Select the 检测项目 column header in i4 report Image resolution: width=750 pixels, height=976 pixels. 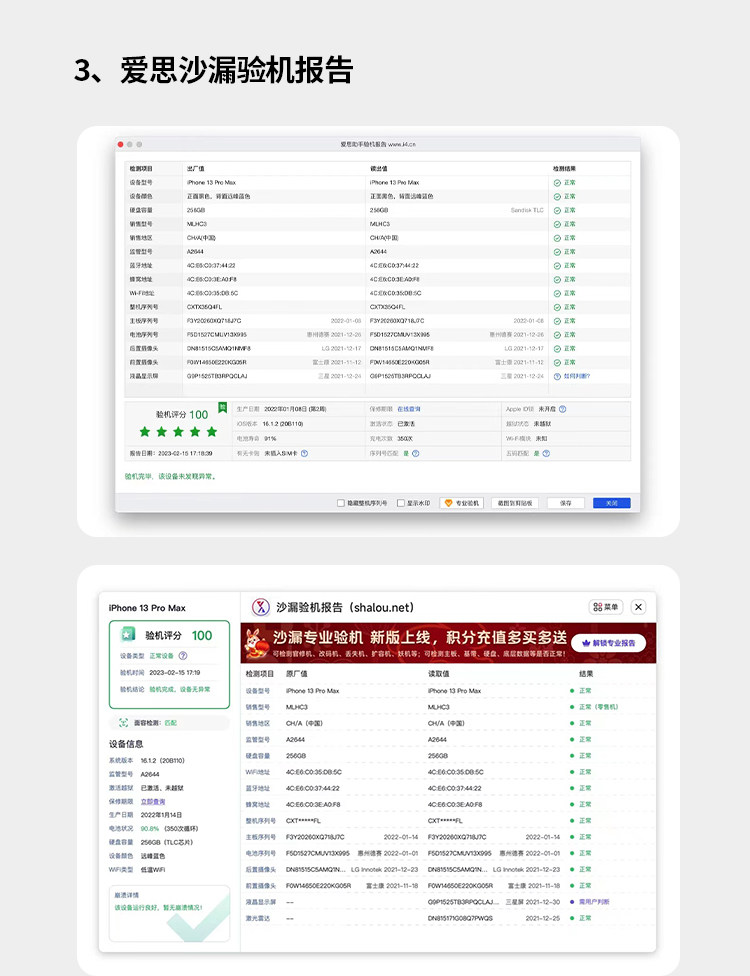tap(141, 169)
